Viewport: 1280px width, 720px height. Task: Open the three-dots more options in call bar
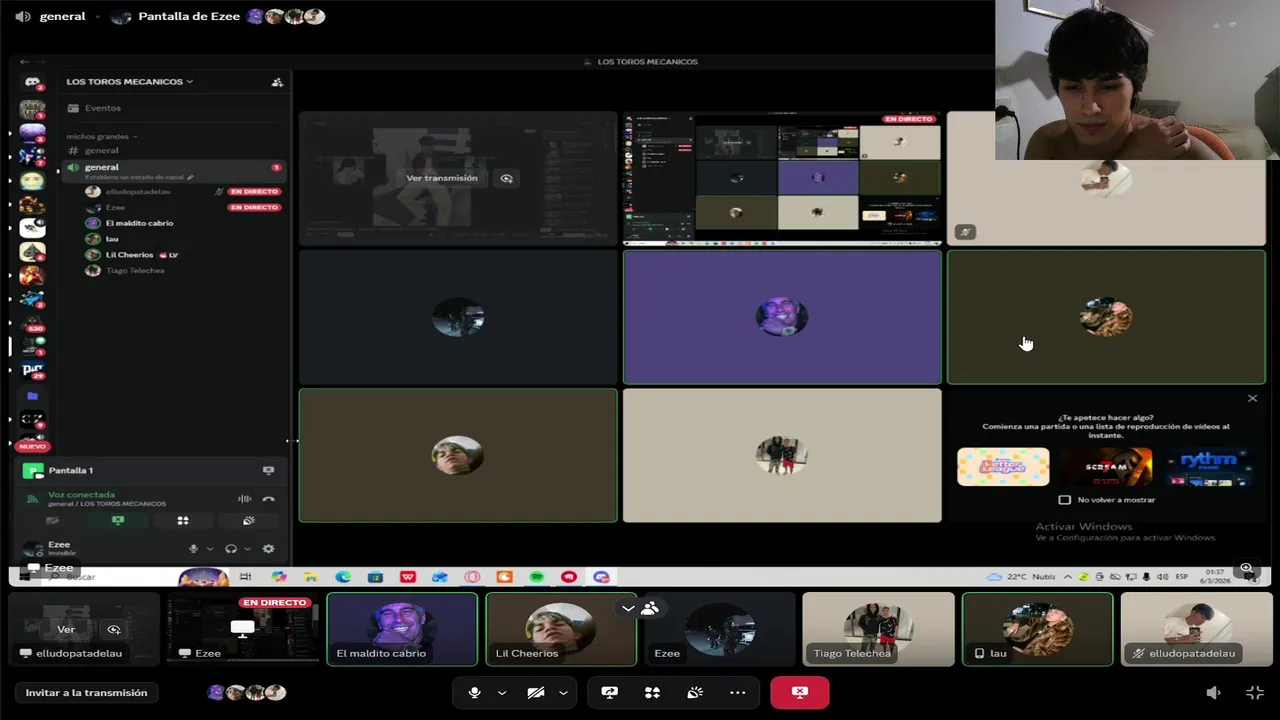pyautogui.click(x=737, y=692)
